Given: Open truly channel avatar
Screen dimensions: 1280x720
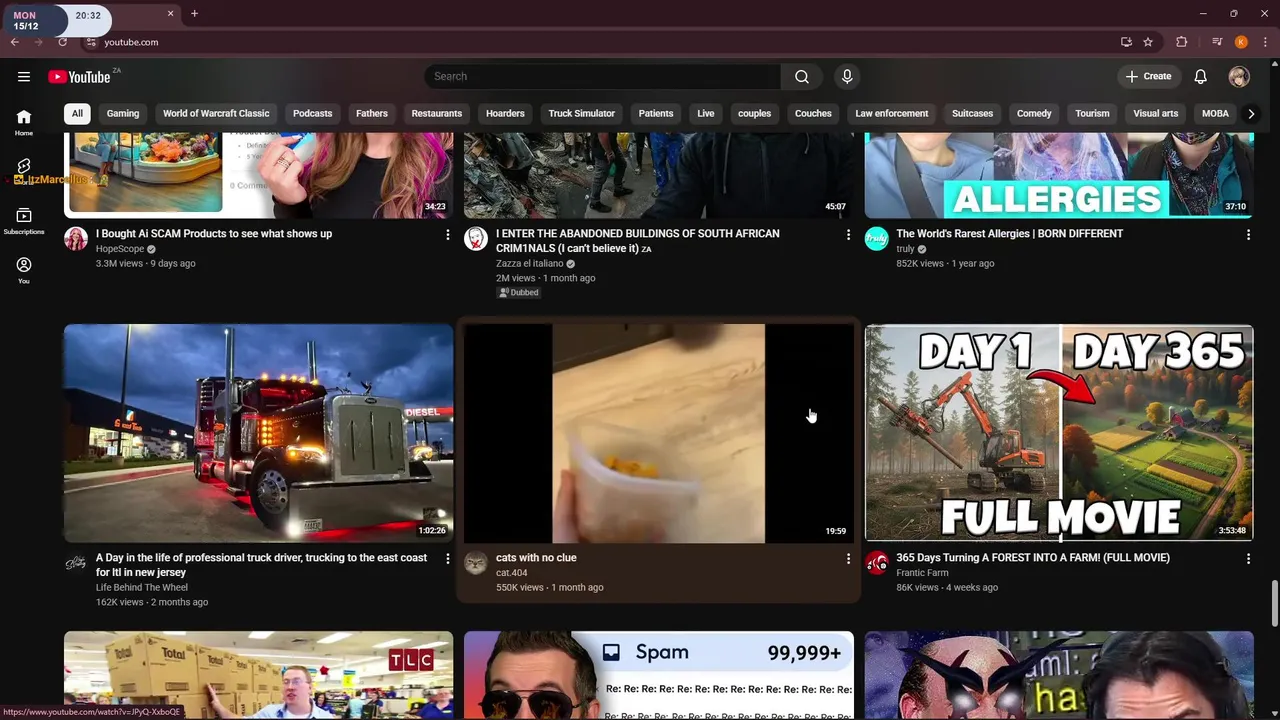Looking at the screenshot, I should [x=877, y=238].
